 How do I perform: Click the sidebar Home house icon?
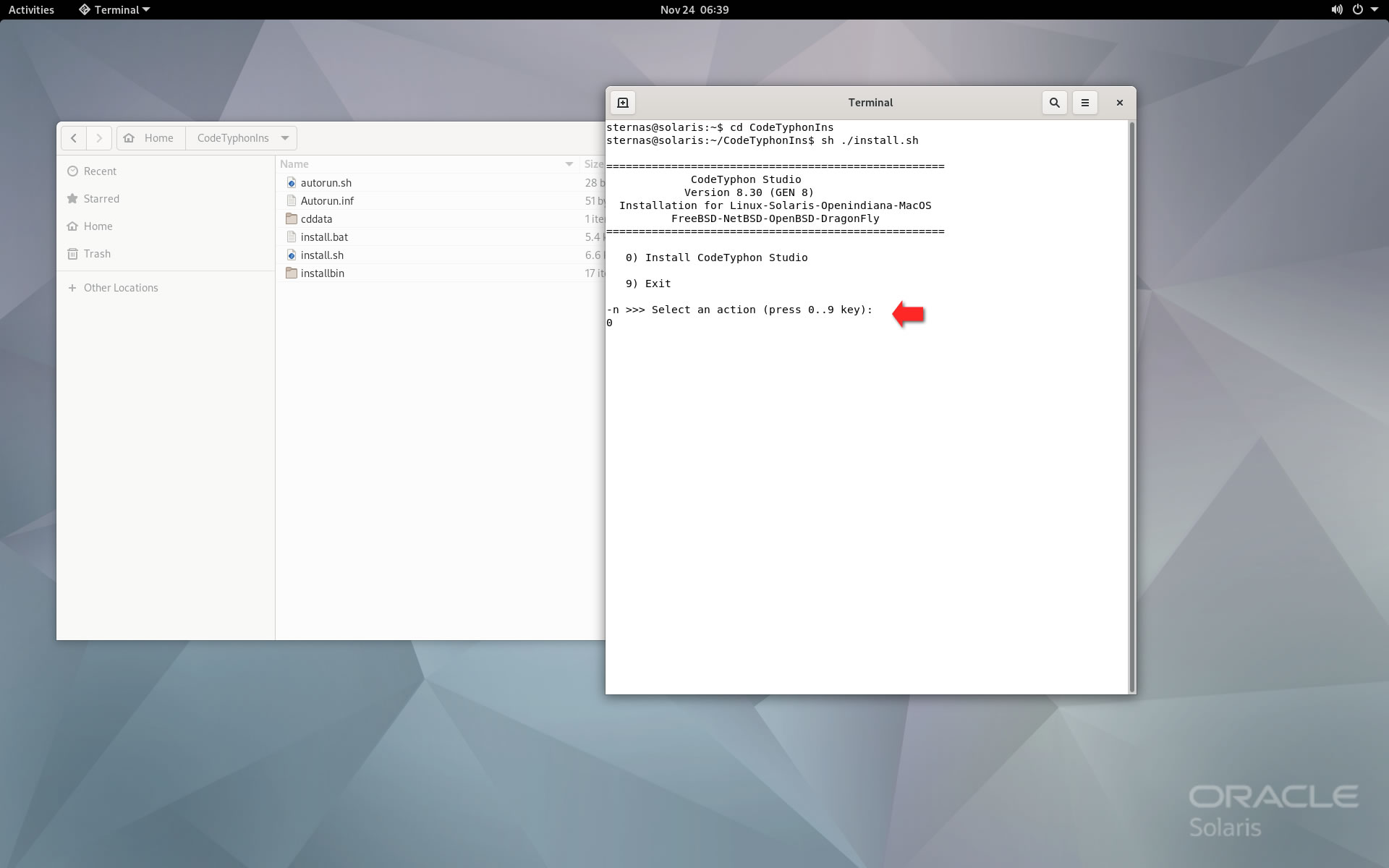72,226
